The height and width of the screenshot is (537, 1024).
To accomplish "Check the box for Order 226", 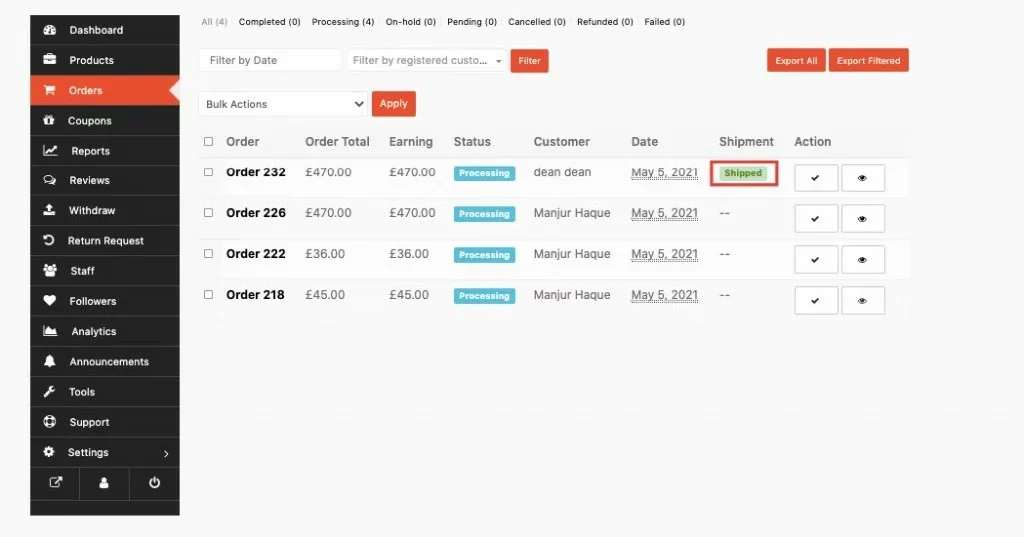I will [208, 212].
